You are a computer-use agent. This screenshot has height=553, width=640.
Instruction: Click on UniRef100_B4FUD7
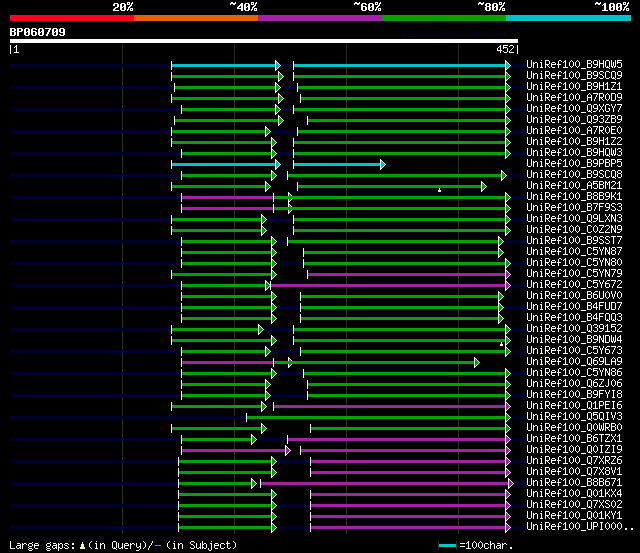point(574,306)
